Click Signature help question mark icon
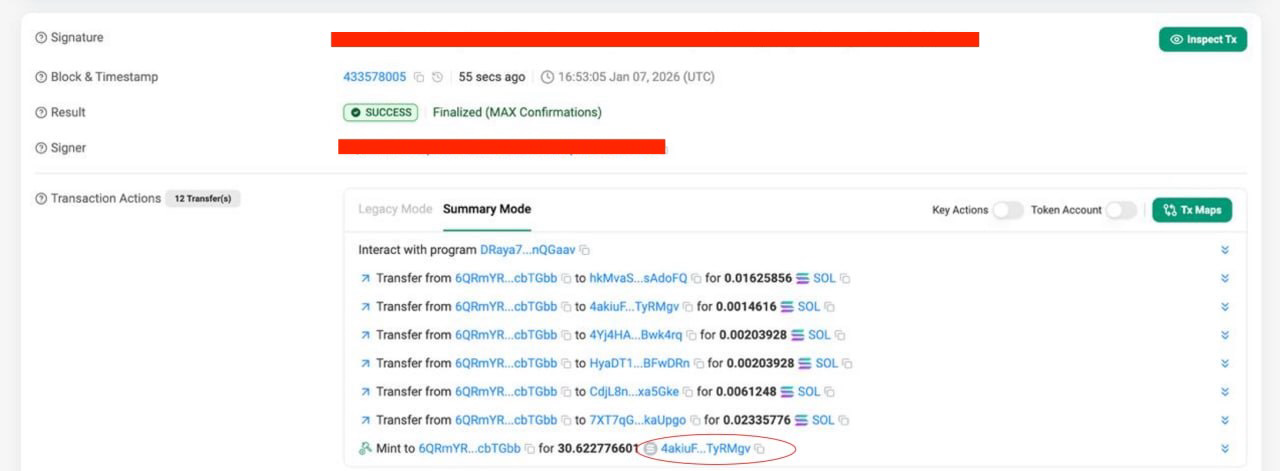1280x471 pixels. click(x=41, y=38)
